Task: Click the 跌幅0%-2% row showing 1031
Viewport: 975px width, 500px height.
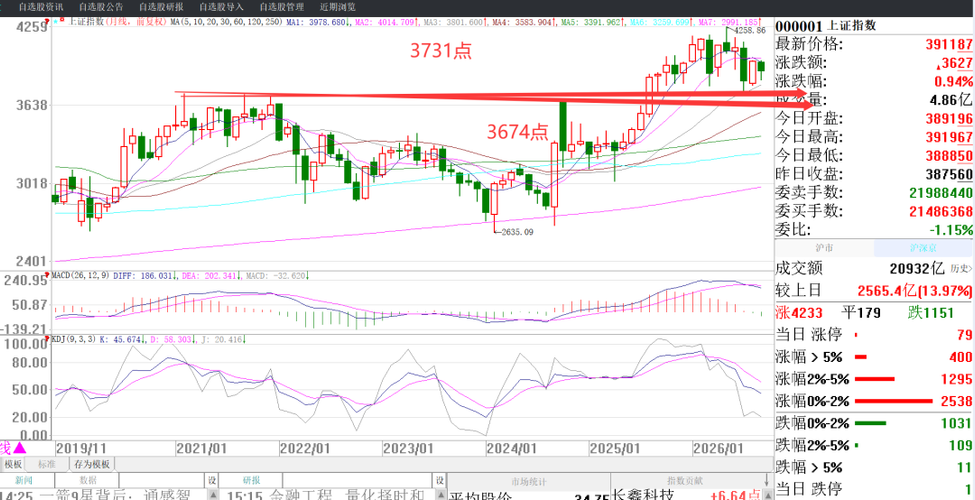Action: pyautogui.click(x=874, y=424)
